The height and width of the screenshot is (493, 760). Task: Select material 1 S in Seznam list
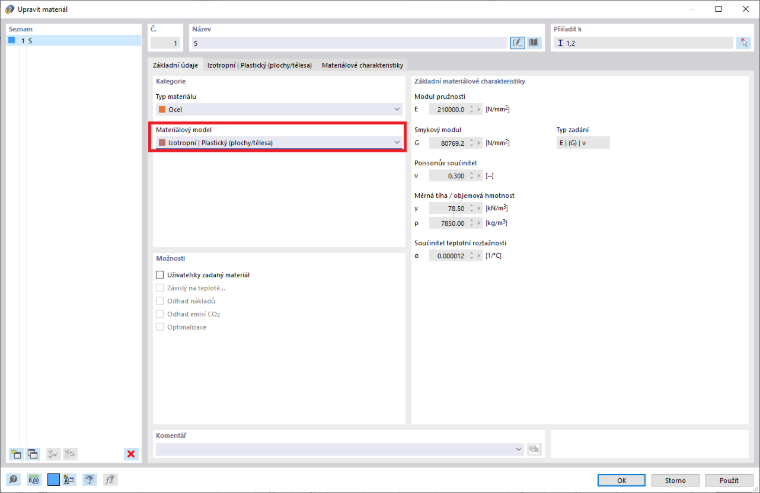pyautogui.click(x=74, y=41)
